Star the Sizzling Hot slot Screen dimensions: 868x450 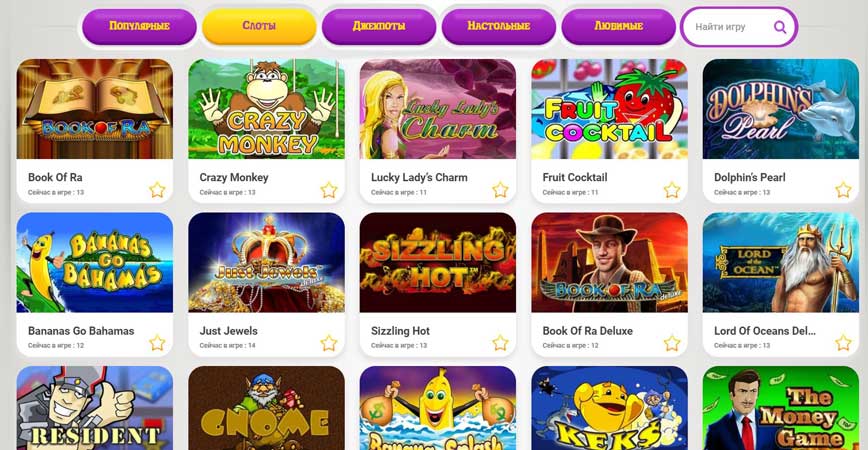[x=500, y=343]
